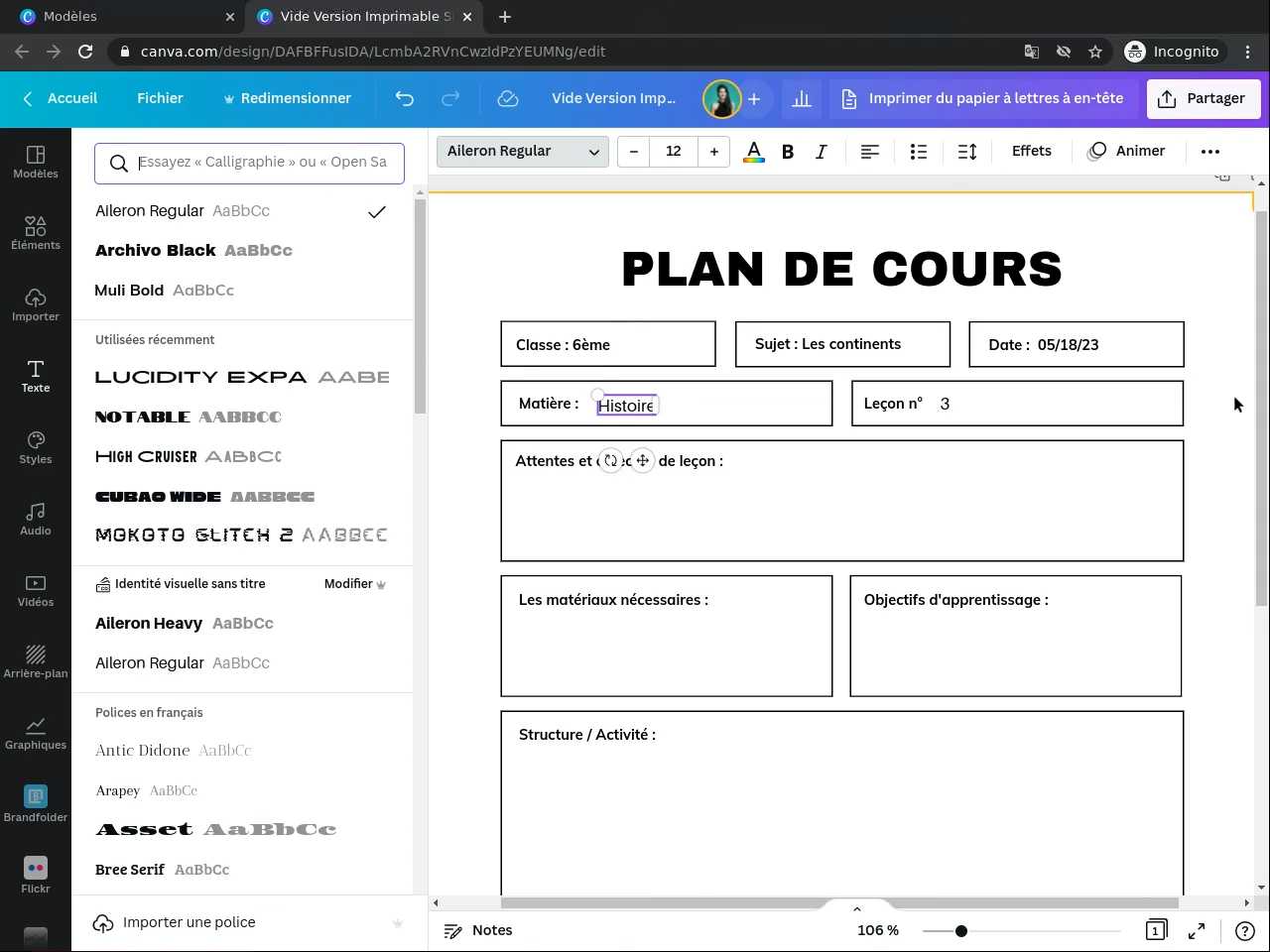Modify the brand identity fonts
This screenshot has height=952, width=1270.
(x=355, y=584)
